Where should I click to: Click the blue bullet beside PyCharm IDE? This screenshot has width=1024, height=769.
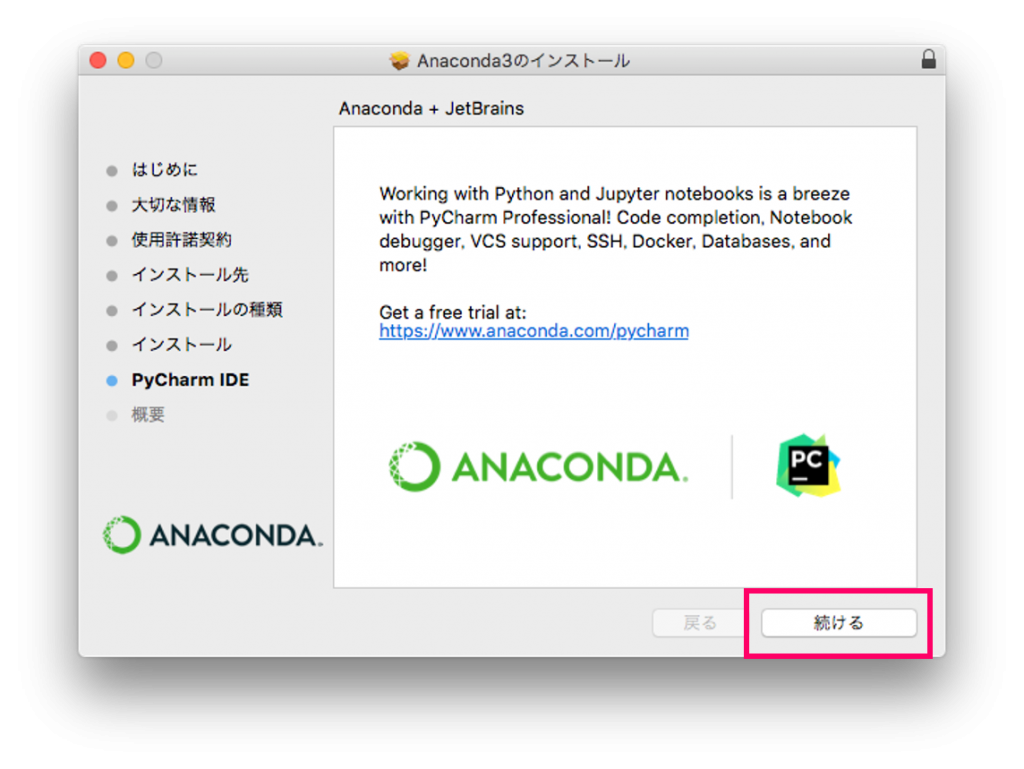tap(112, 381)
